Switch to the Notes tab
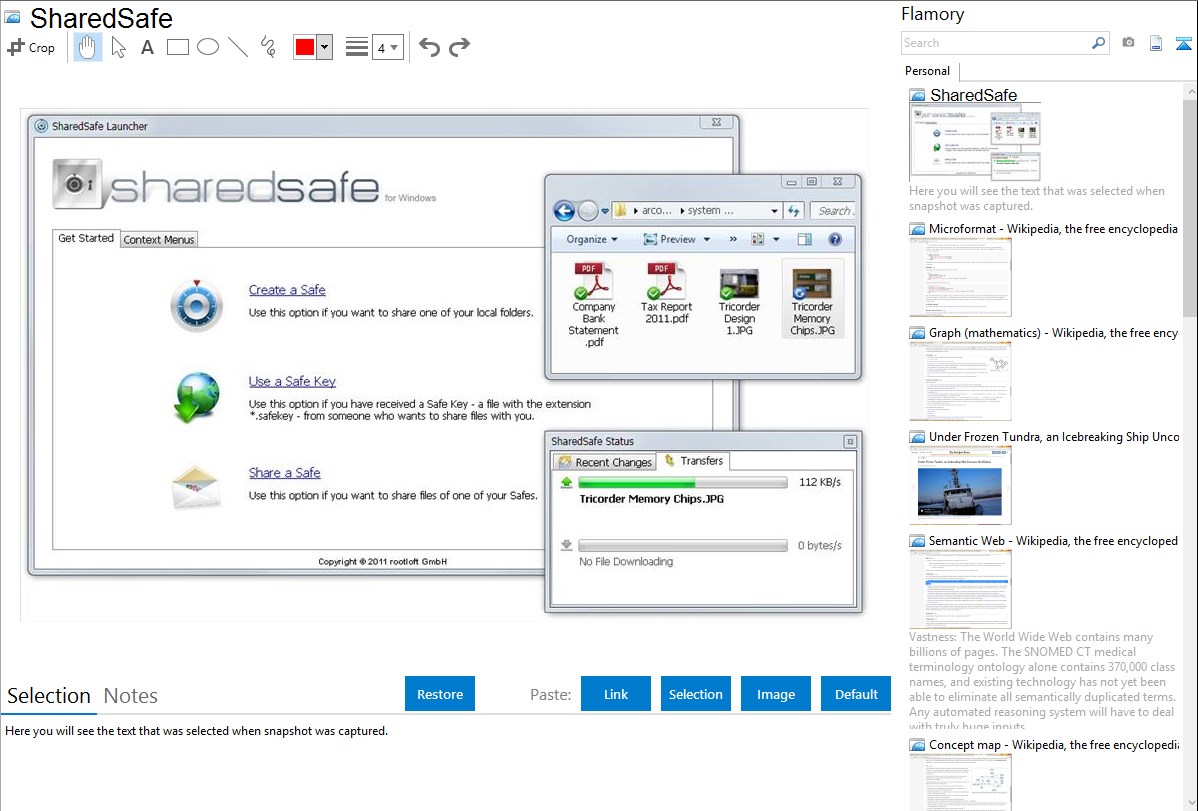 pyautogui.click(x=131, y=696)
